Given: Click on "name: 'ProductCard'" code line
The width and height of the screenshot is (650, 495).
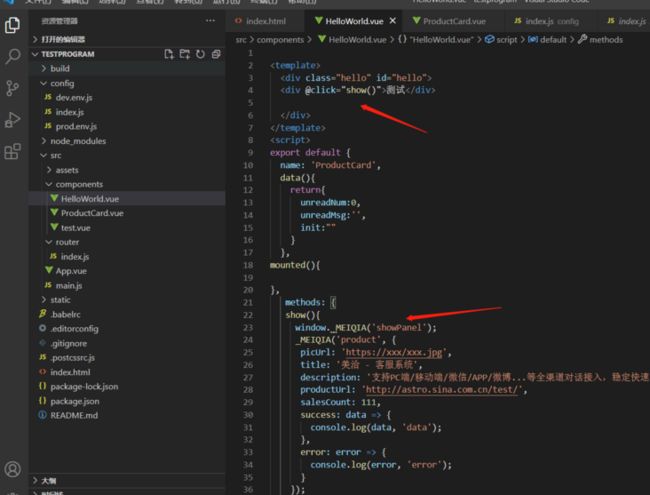Looking at the screenshot, I should [x=330, y=165].
